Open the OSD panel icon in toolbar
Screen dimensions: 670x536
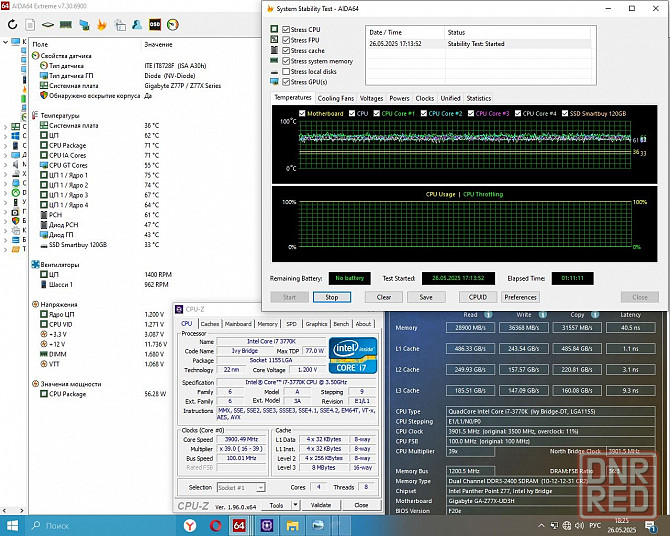155,25
